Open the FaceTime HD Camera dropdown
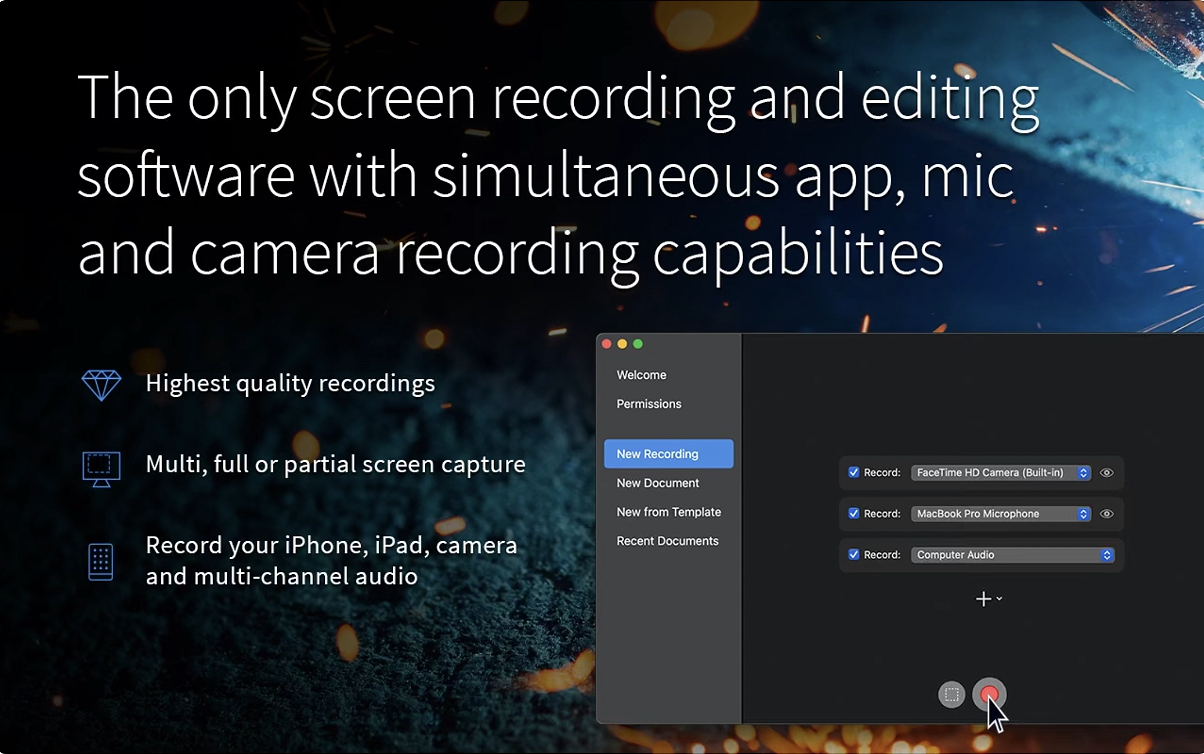 pos(1000,473)
